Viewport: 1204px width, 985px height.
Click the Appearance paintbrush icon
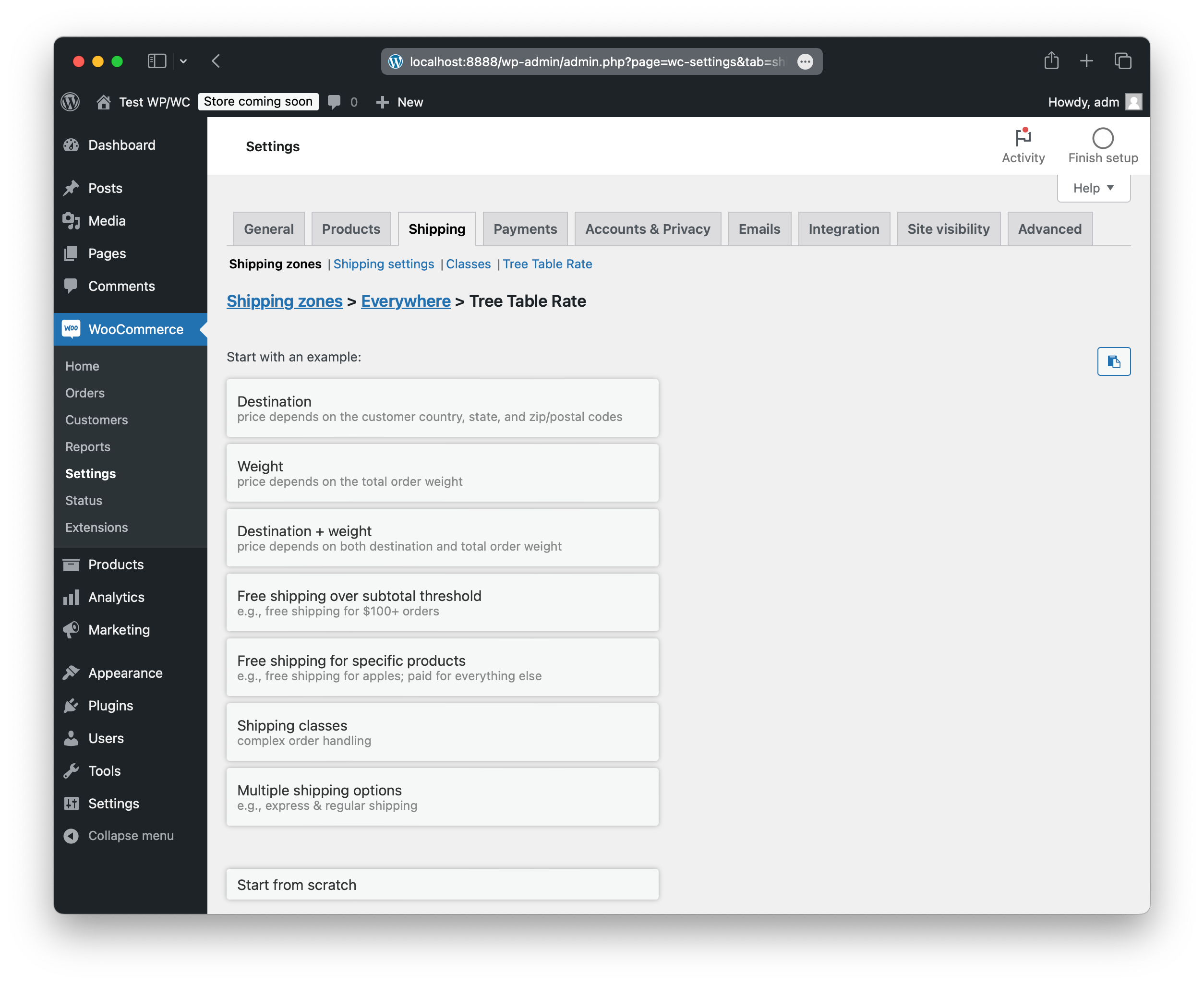tap(72, 673)
